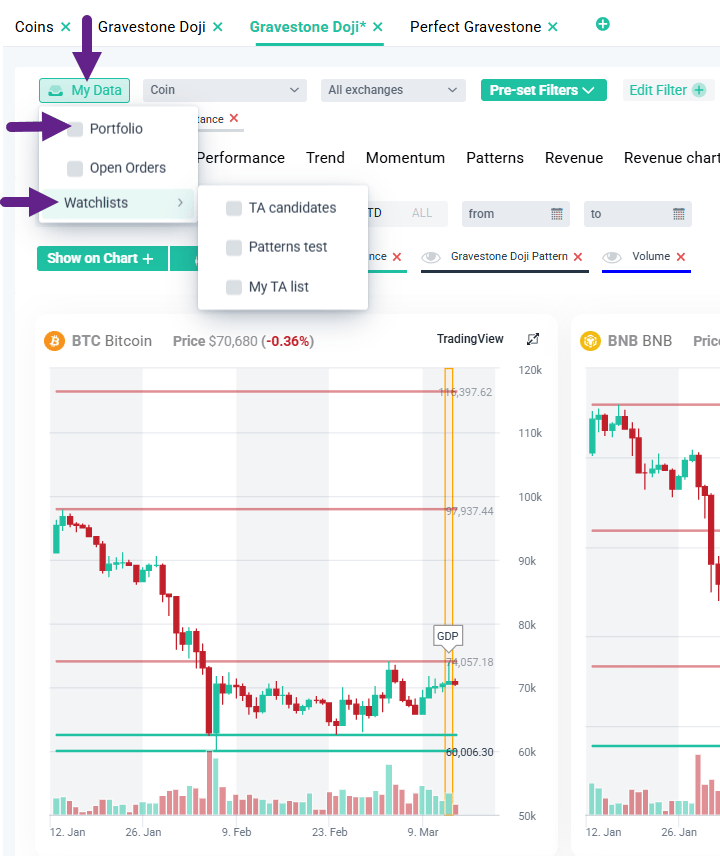This screenshot has height=856, width=720.
Task: Switch to the Perfect Gravestone tab
Action: (475, 27)
